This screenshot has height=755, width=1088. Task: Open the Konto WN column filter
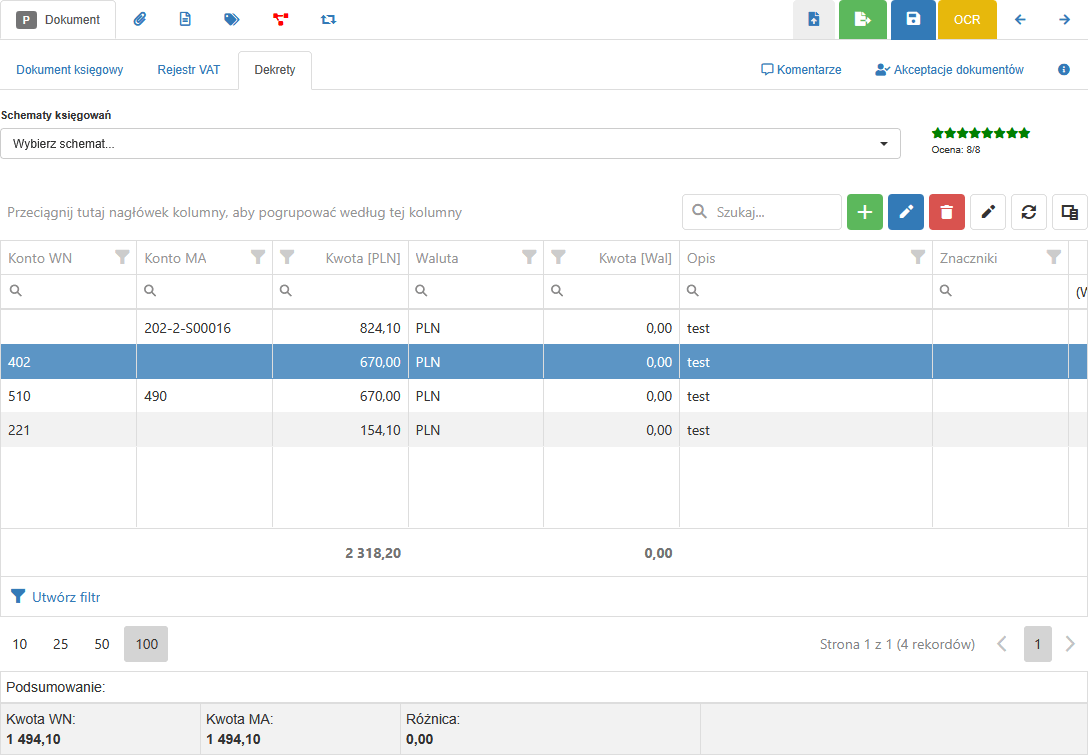point(122,258)
